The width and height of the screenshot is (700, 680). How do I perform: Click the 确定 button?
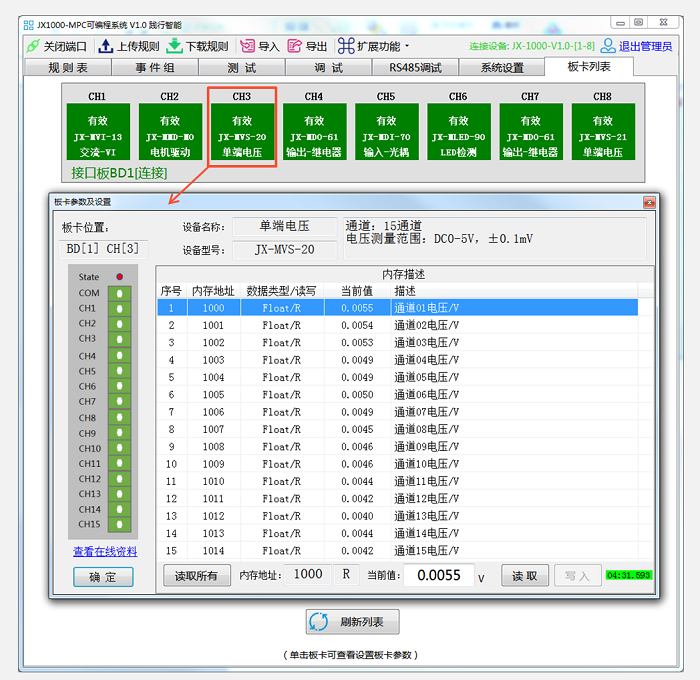pyautogui.click(x=103, y=577)
